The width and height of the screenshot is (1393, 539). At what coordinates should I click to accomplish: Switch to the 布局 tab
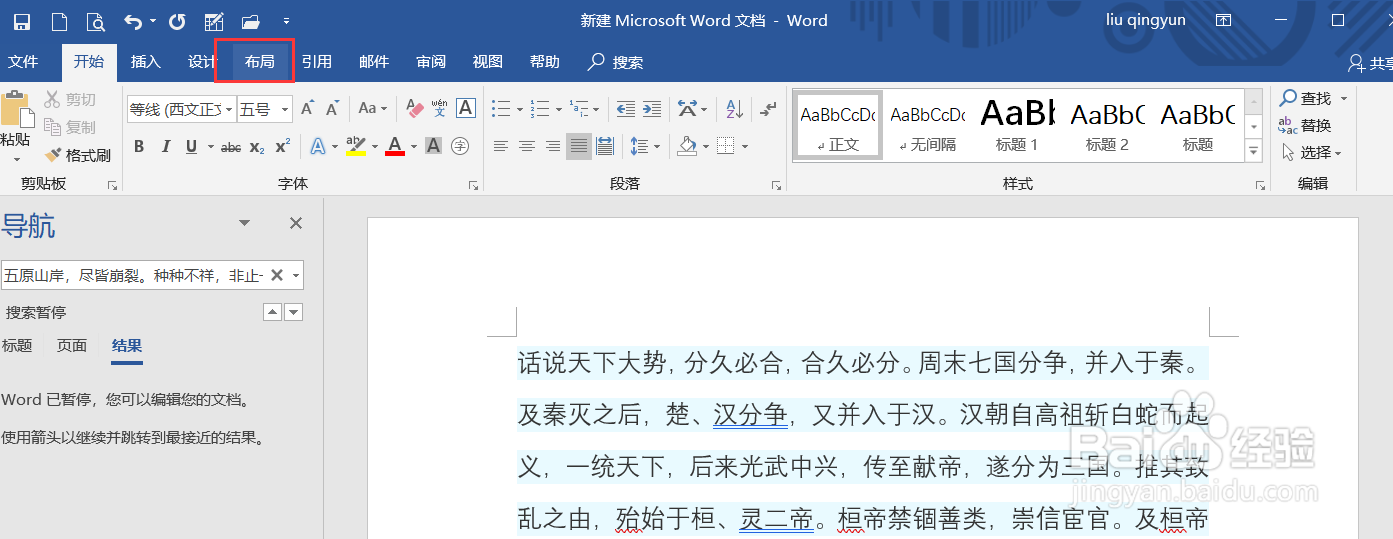pos(259,62)
